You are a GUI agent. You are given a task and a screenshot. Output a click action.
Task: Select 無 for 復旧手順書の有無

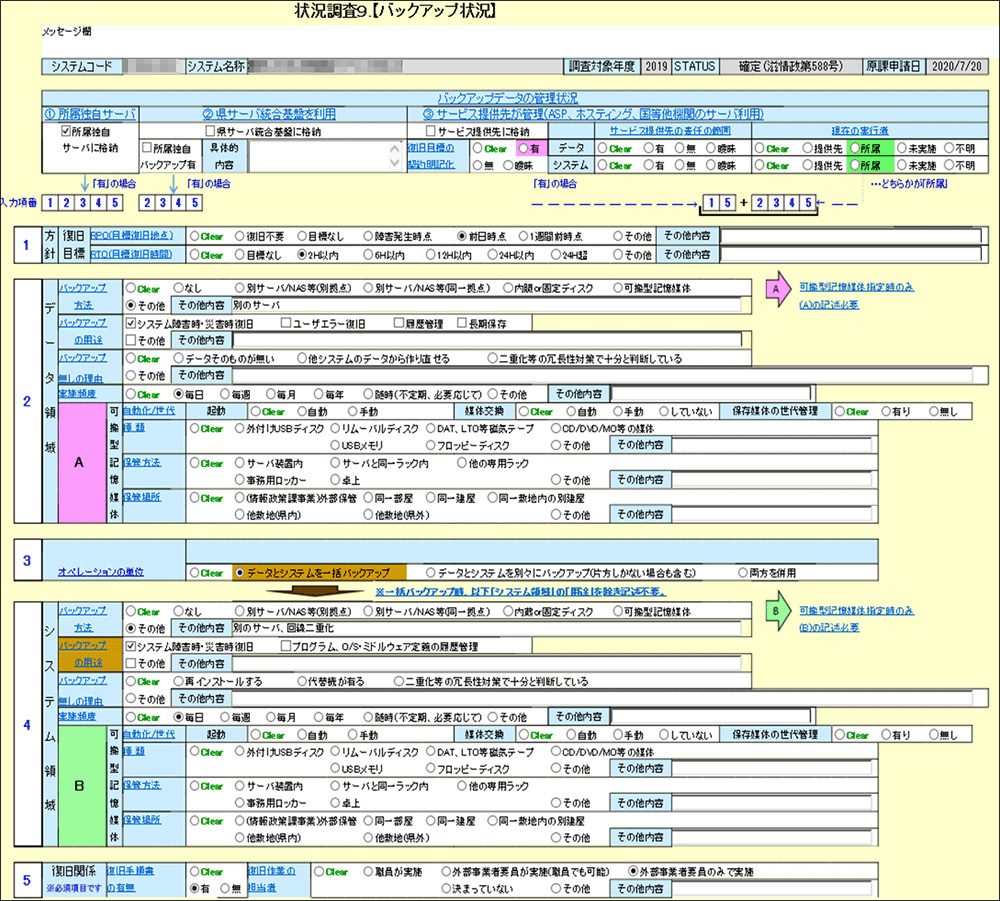tap(224, 888)
